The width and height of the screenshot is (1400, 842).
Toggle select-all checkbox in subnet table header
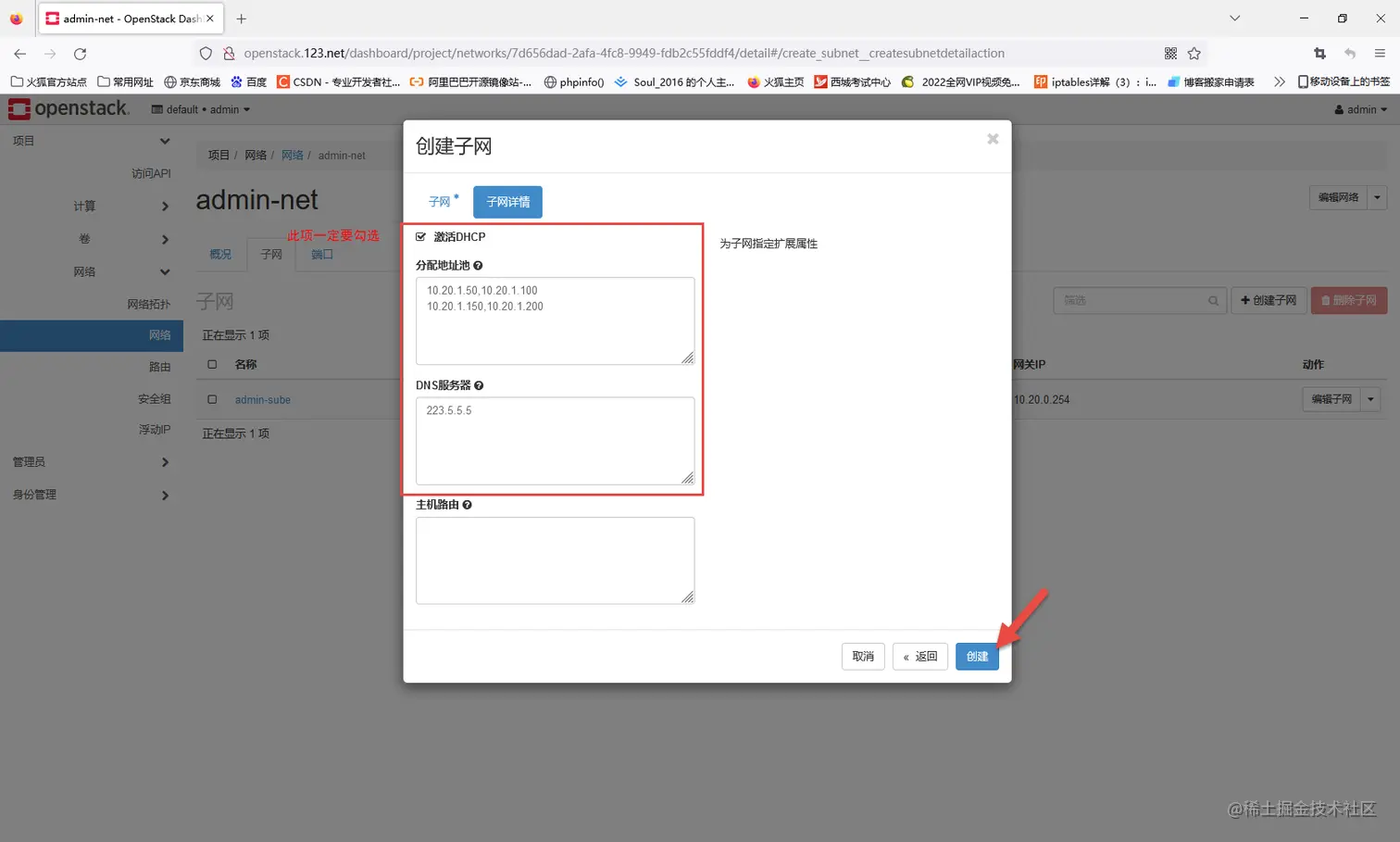tap(212, 364)
